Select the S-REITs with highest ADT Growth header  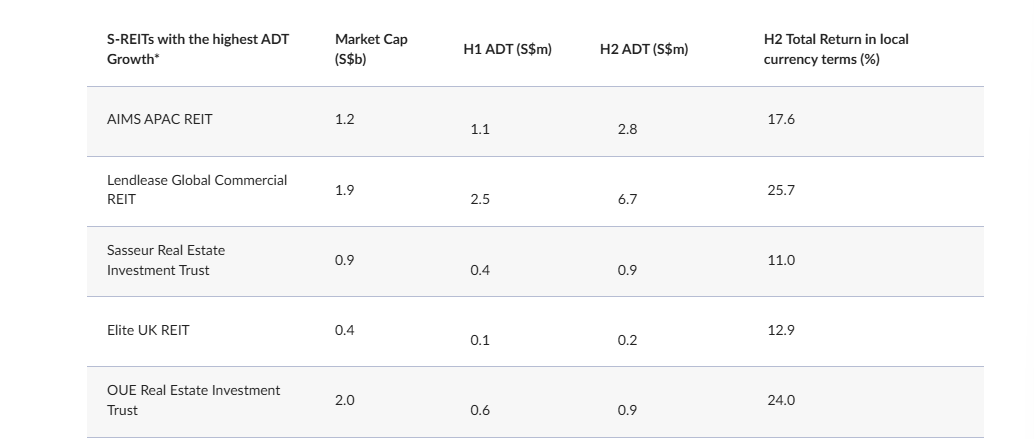tap(198, 49)
